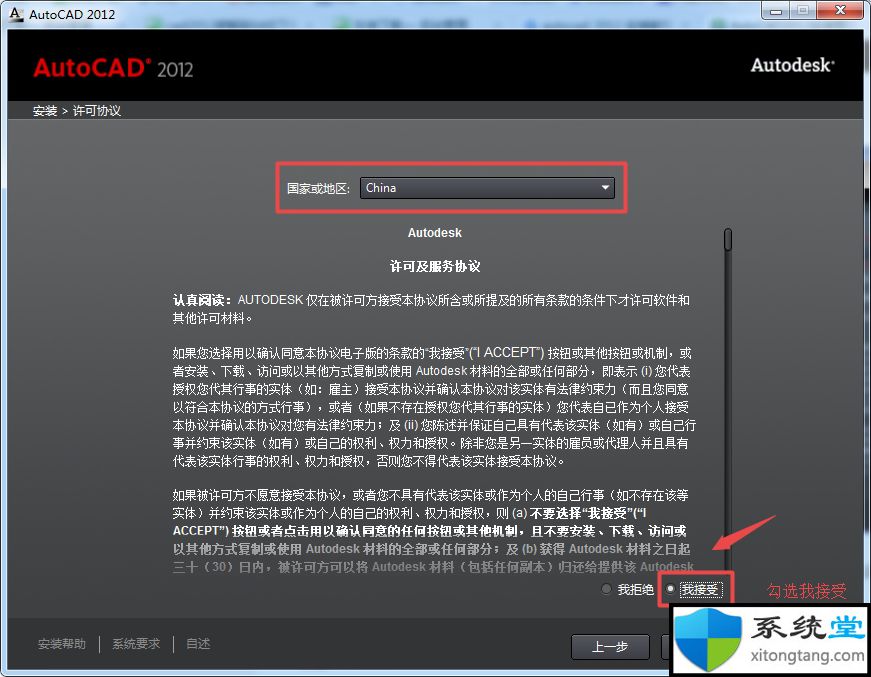The height and width of the screenshot is (677, 871).
Task: Open the 安装帮助 installation help link
Action: click(62, 644)
